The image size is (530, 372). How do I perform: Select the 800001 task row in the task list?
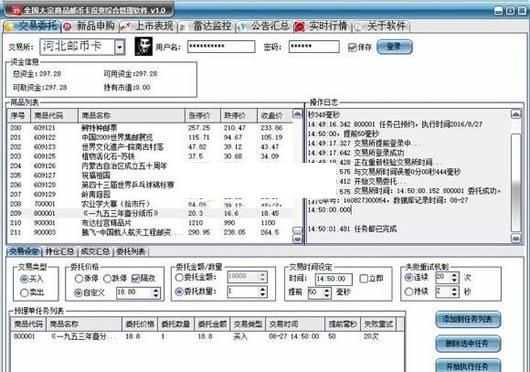207,337
